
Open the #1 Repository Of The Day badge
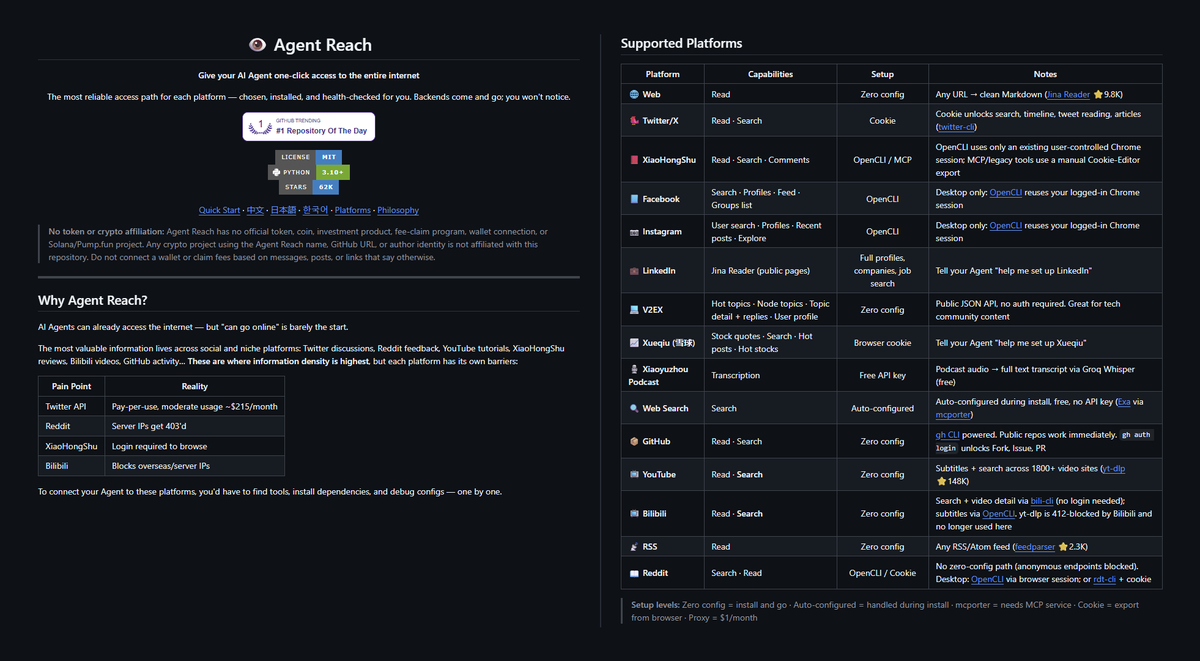pos(309,126)
